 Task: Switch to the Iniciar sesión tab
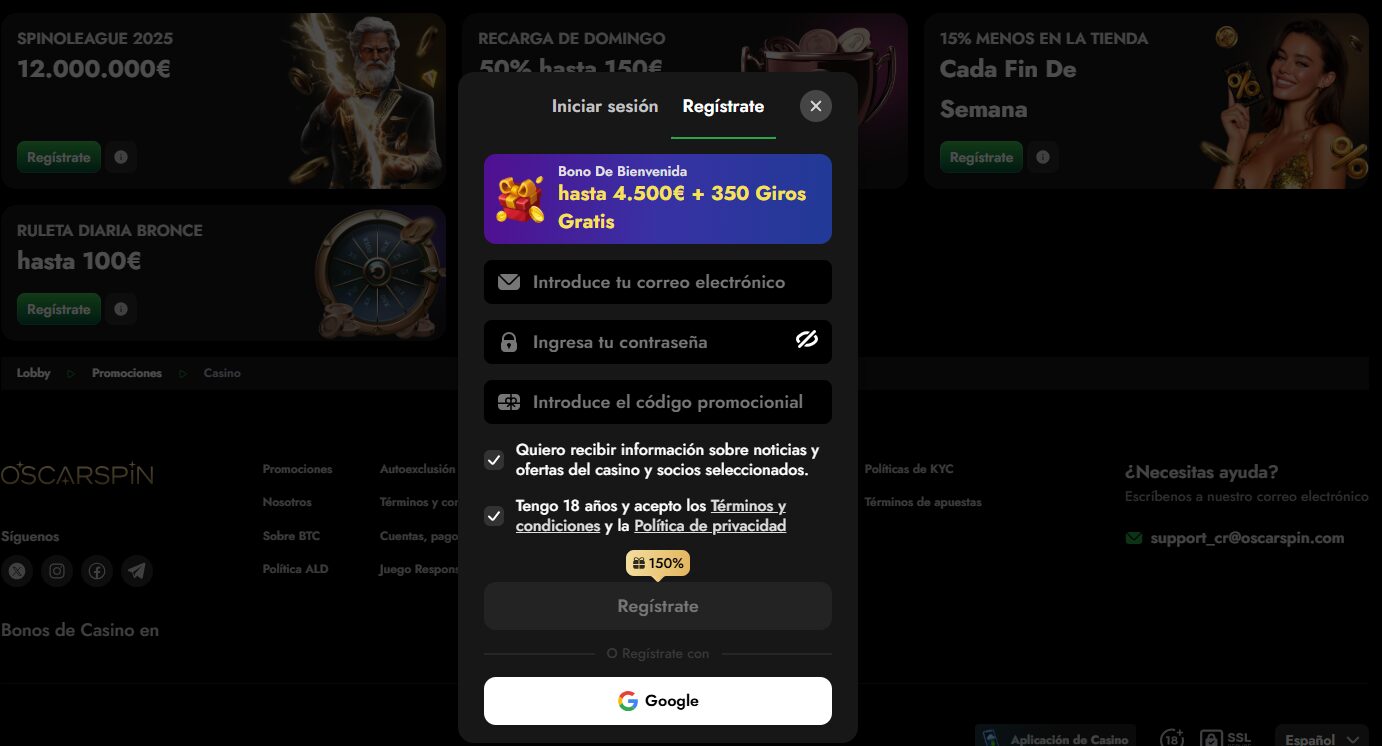click(605, 106)
